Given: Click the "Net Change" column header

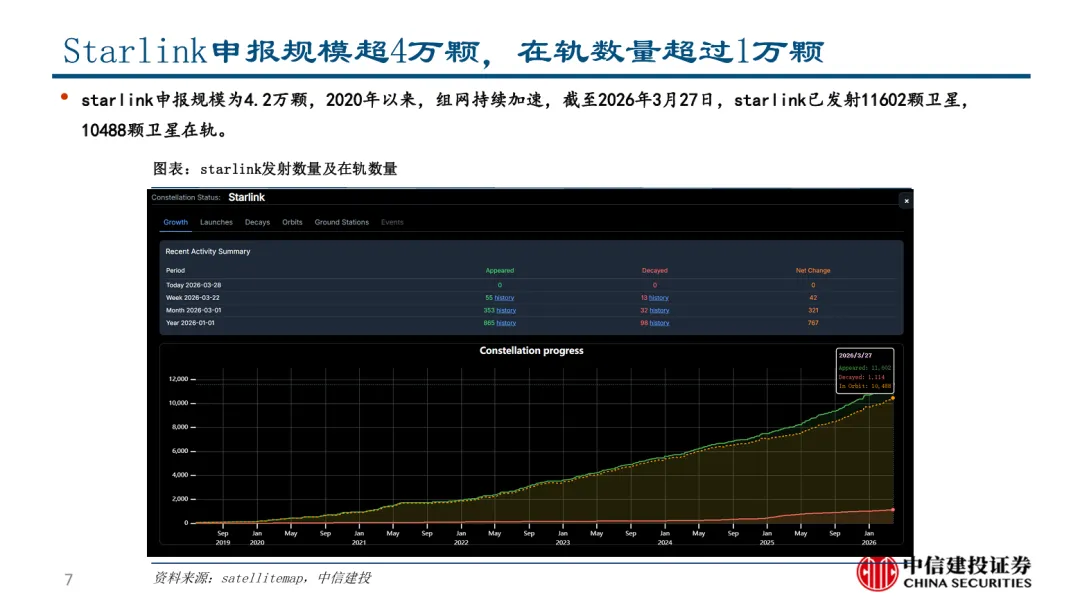Looking at the screenshot, I should pos(813,271).
